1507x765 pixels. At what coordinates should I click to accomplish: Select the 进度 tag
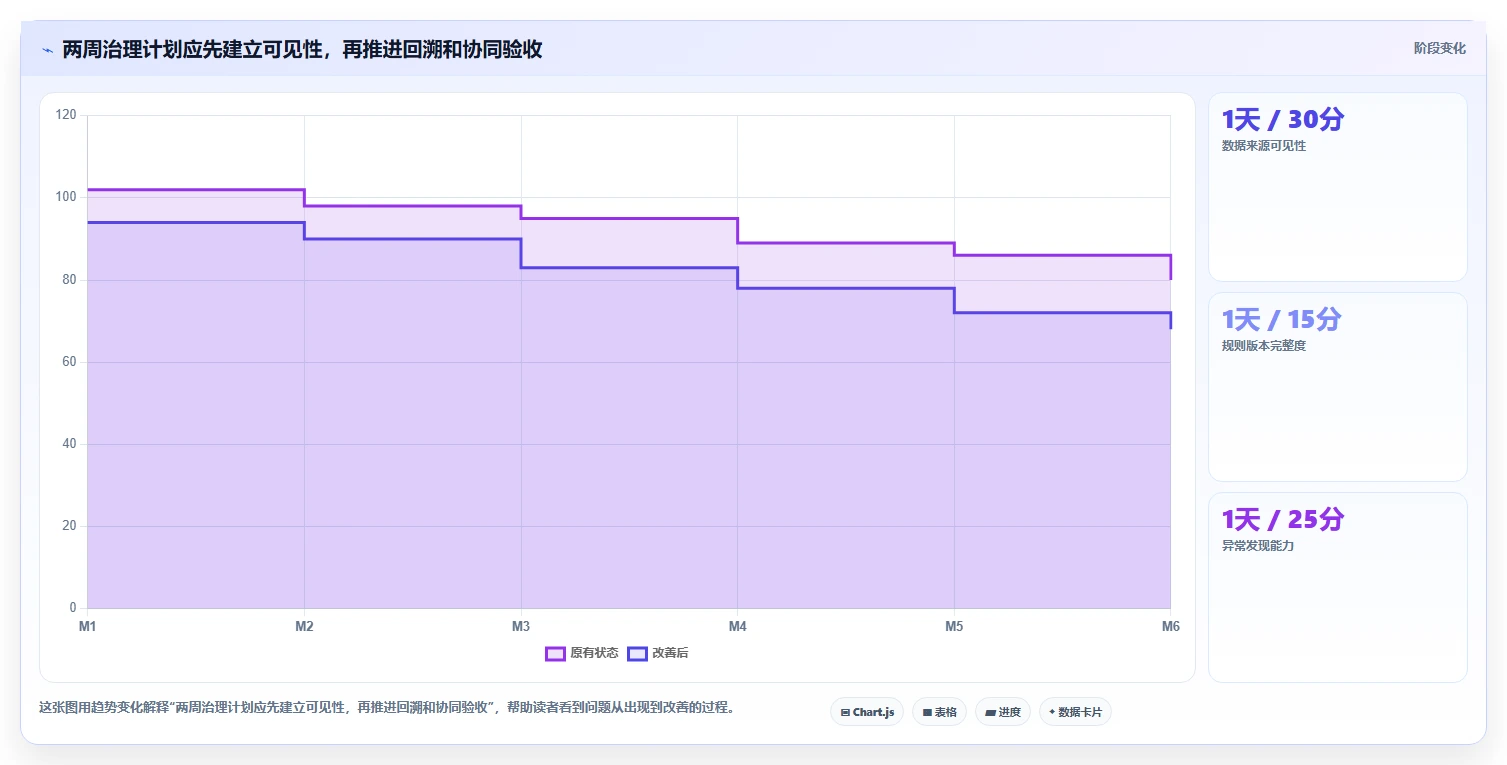pyautogui.click(x=1002, y=712)
